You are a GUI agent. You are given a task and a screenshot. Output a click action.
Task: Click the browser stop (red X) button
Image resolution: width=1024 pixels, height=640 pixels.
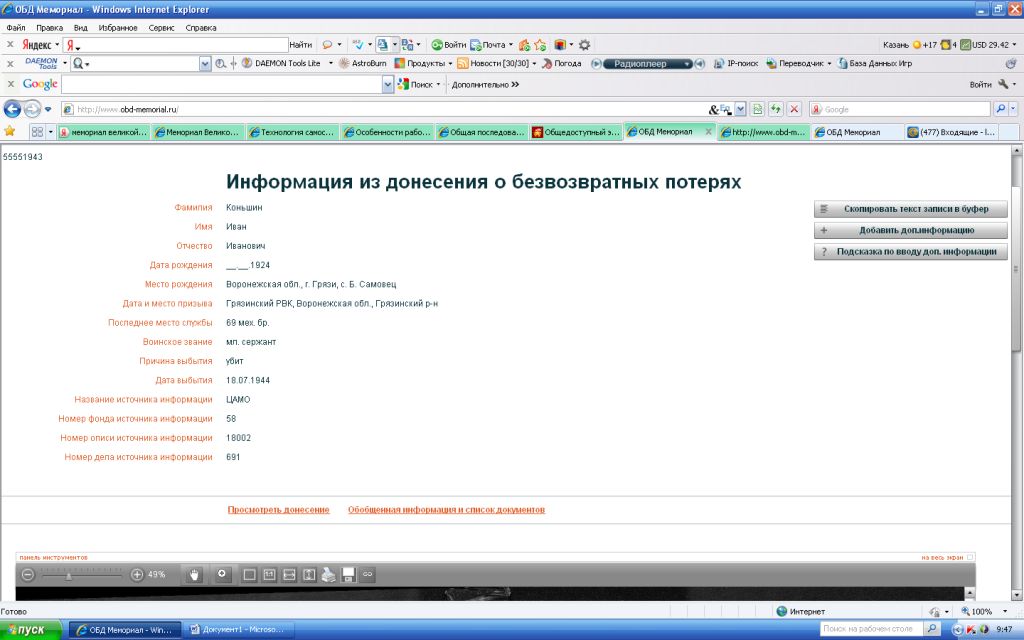click(794, 109)
